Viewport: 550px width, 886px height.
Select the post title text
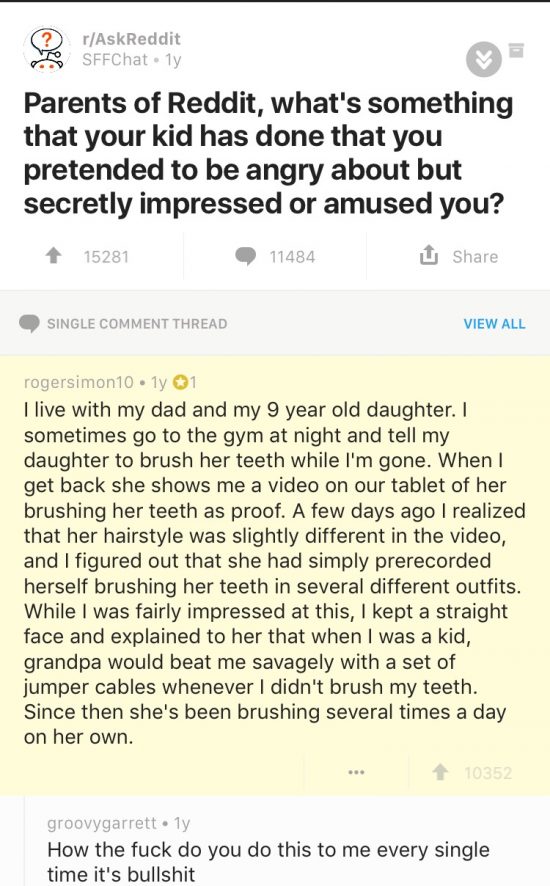(x=268, y=153)
